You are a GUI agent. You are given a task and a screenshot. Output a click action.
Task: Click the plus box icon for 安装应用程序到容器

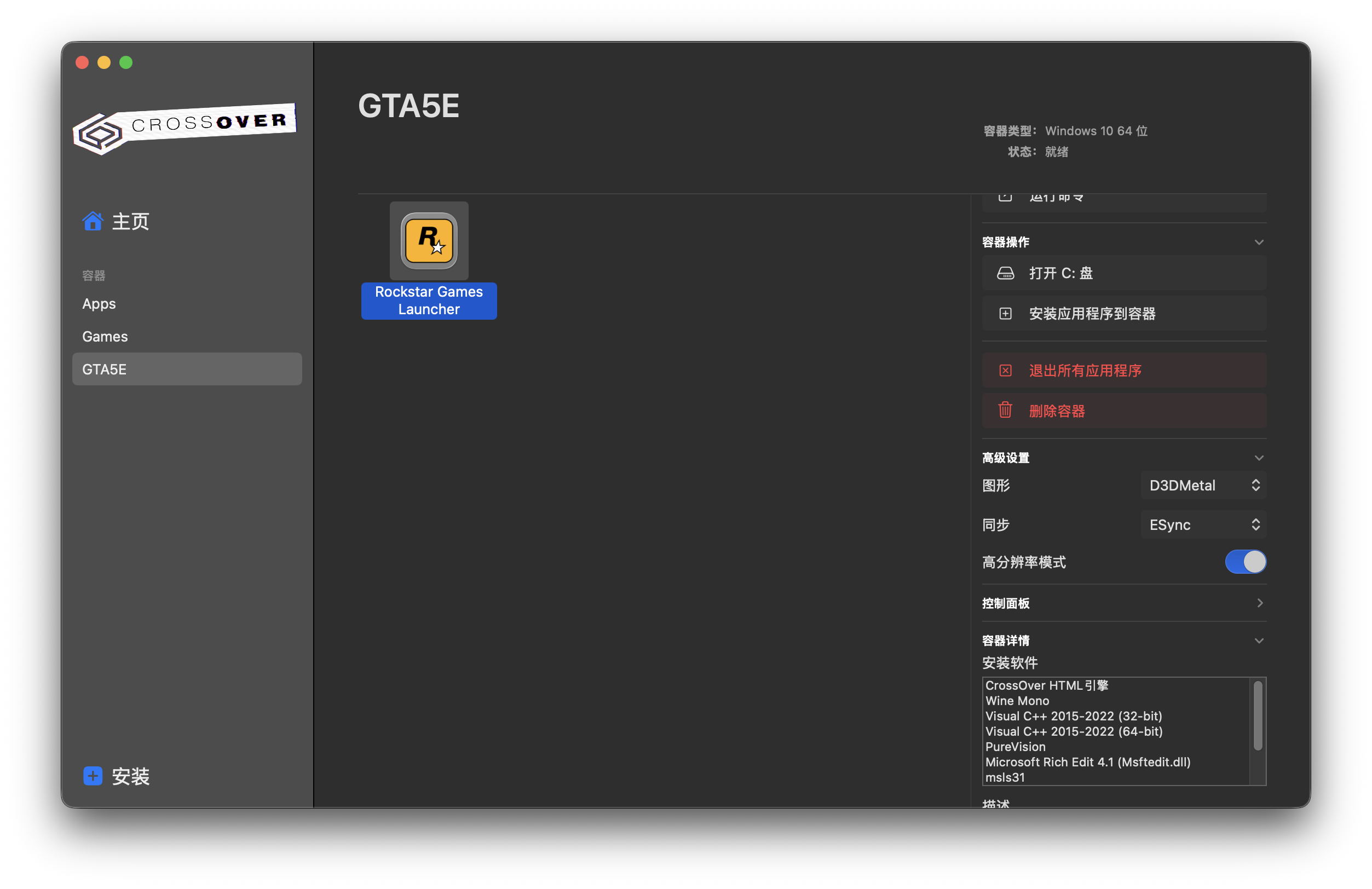(1005, 314)
